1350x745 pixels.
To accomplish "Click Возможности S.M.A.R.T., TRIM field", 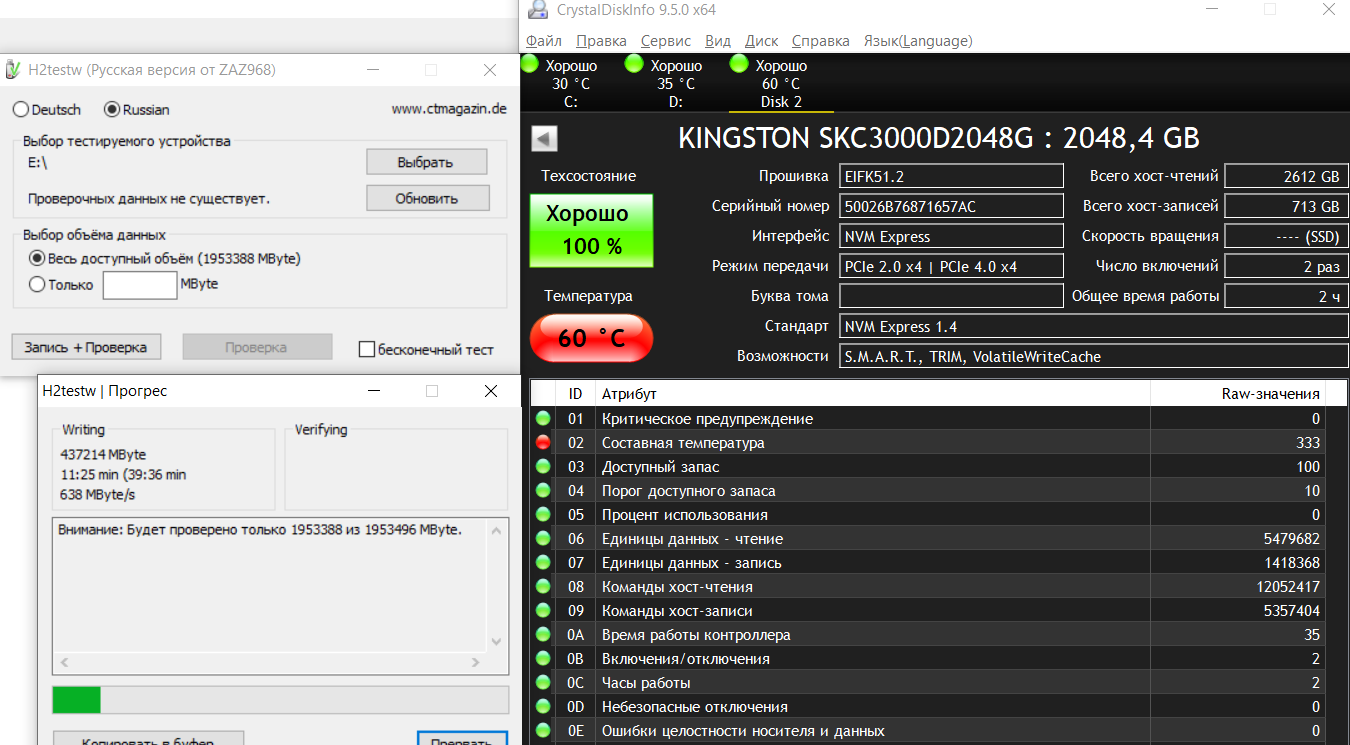I will coord(1094,356).
